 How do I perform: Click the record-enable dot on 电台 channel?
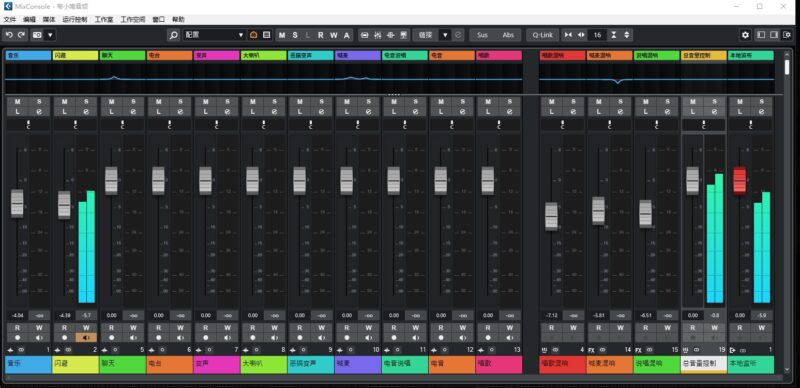pyautogui.click(x=159, y=337)
